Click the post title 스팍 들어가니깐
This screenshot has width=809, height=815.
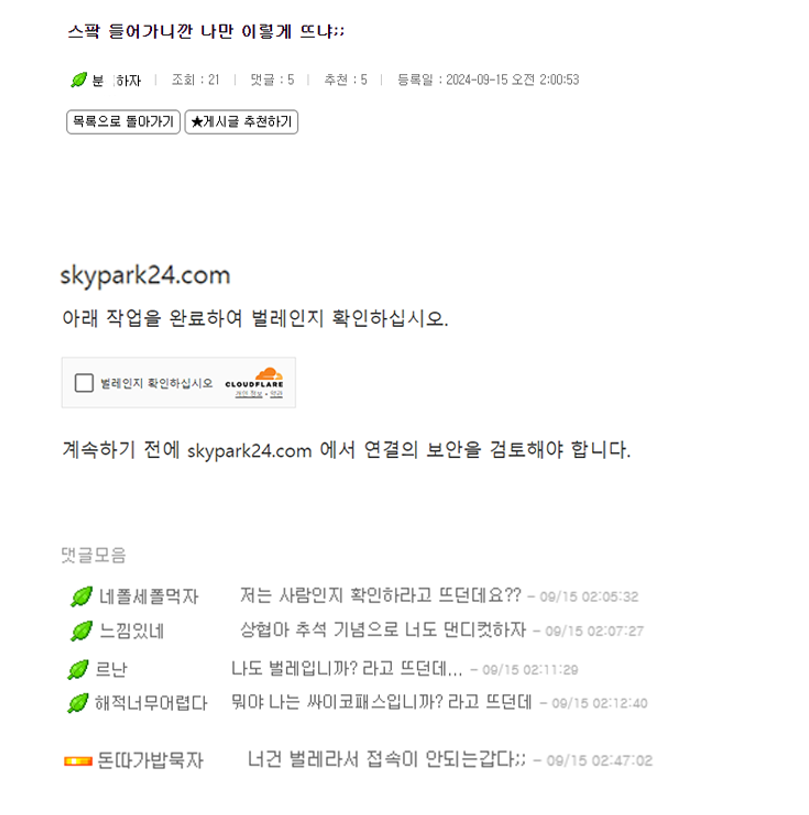point(206,32)
